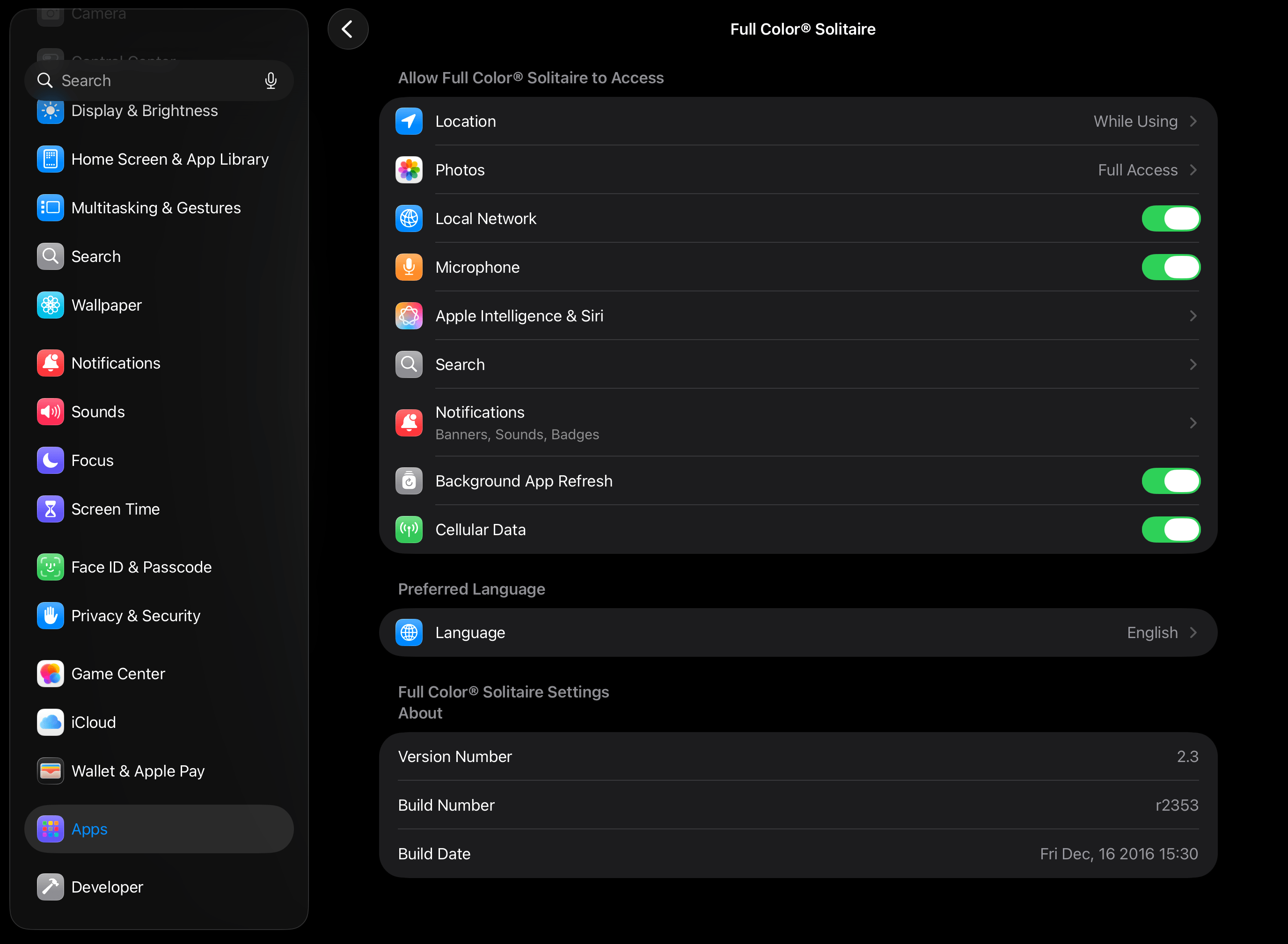Click the Photos flower icon

(x=409, y=170)
